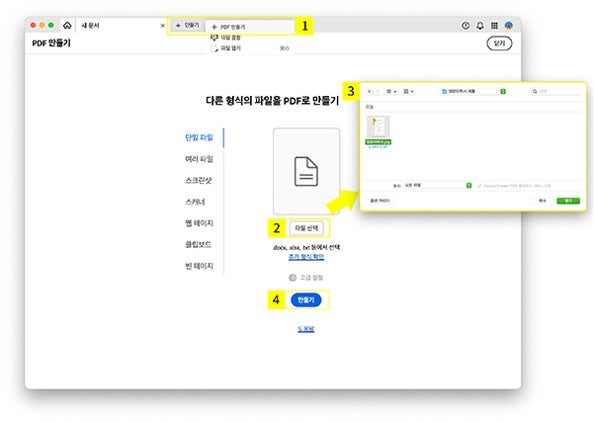Choose 파일 결합 from the create menu
Image resolution: width=594 pixels, height=422 pixels.
coord(250,38)
